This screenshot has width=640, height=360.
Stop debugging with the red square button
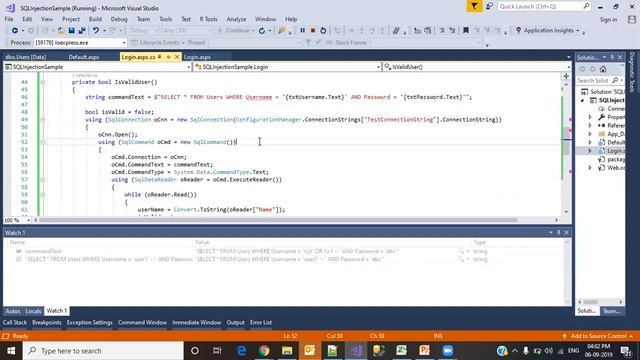313,31
